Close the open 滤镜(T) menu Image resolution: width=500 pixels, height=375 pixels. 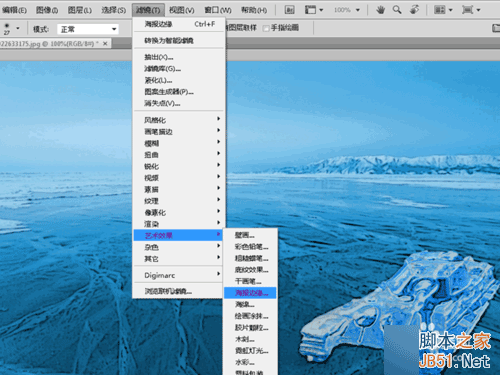148,10
